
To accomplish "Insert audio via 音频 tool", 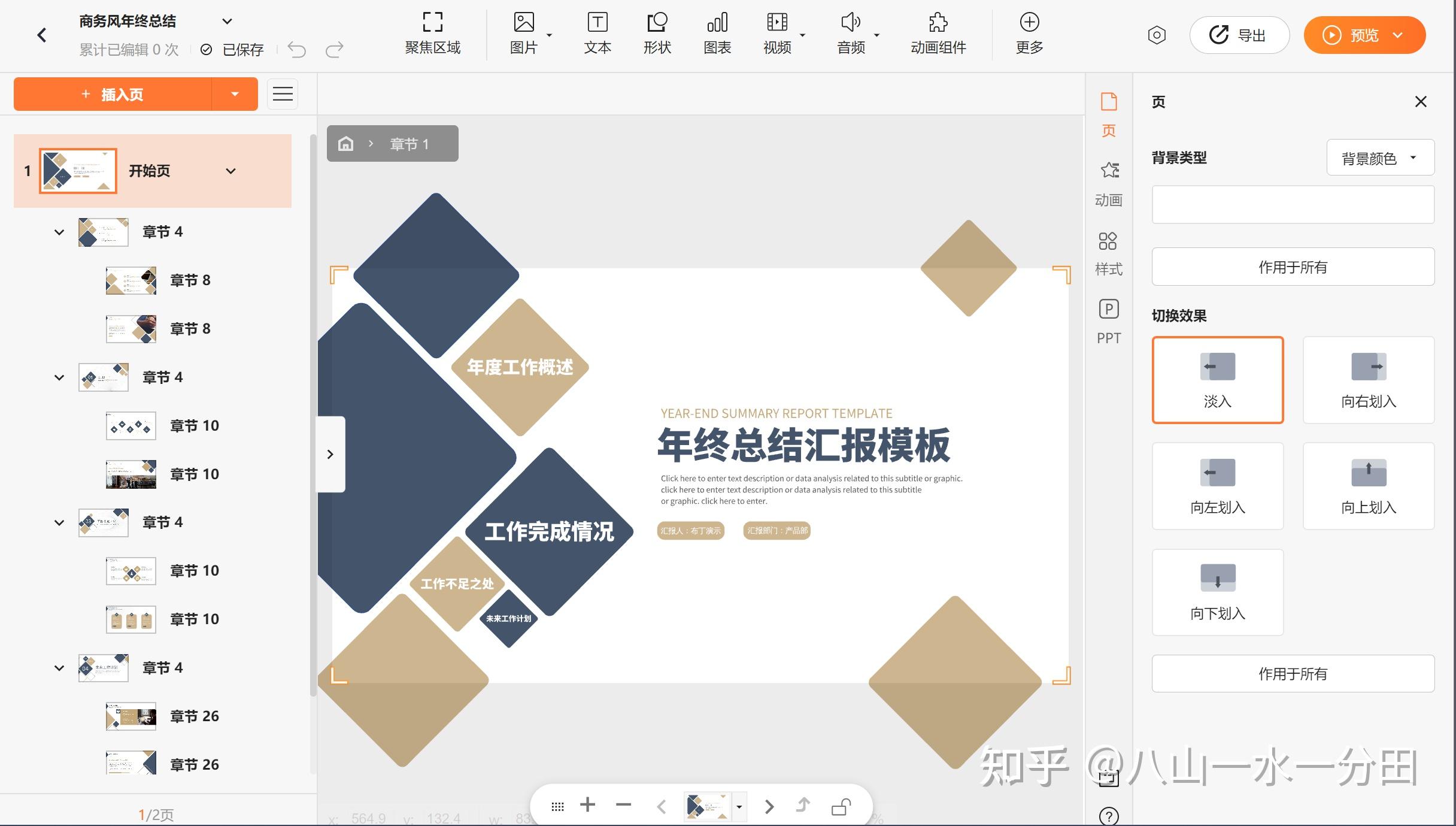I will point(851,34).
